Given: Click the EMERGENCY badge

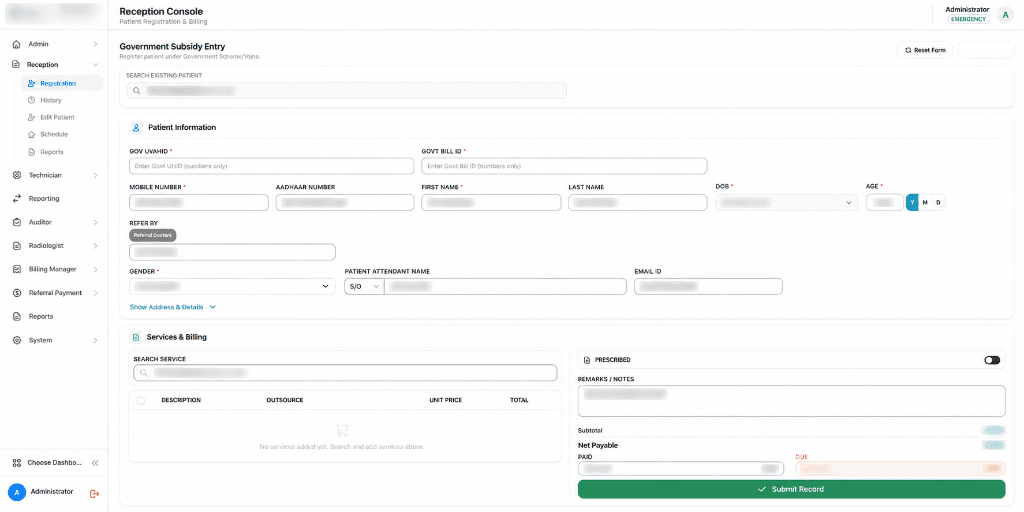Looking at the screenshot, I should pos(969,19).
